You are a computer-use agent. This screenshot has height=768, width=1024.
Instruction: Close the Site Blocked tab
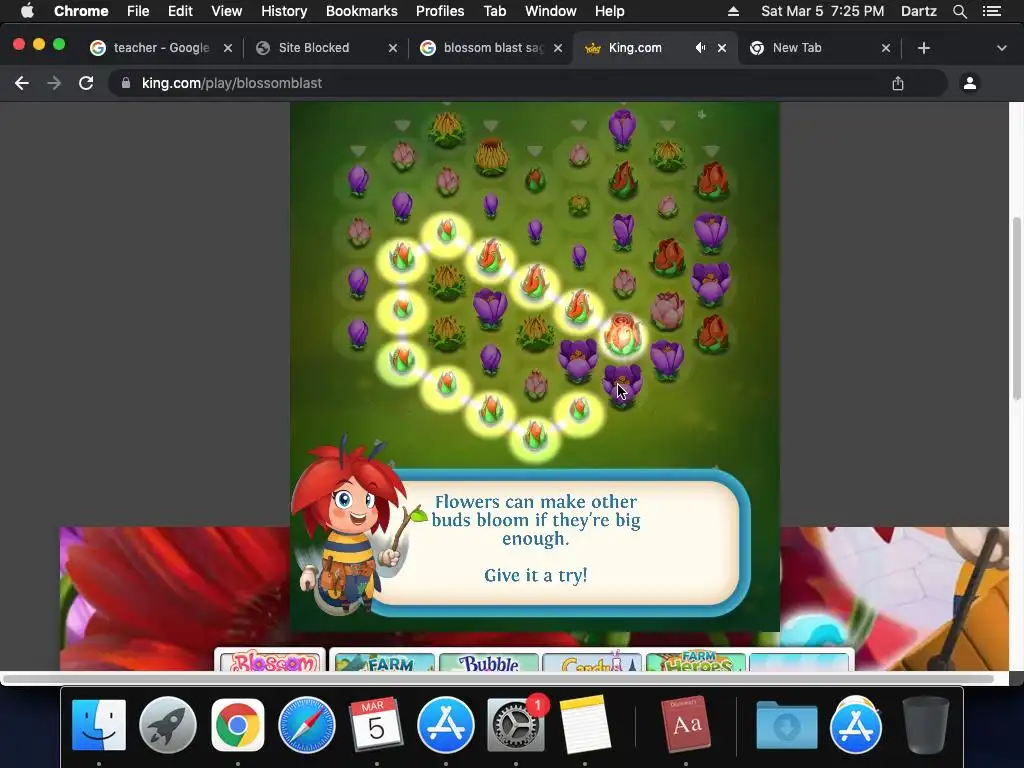(392, 48)
